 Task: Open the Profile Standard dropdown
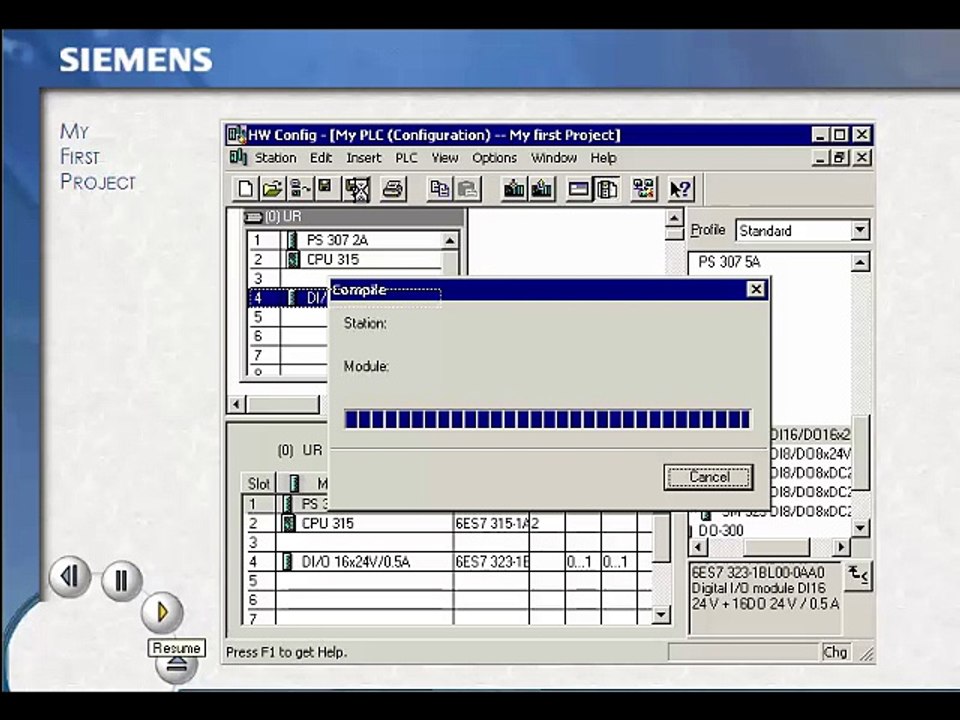(x=860, y=230)
